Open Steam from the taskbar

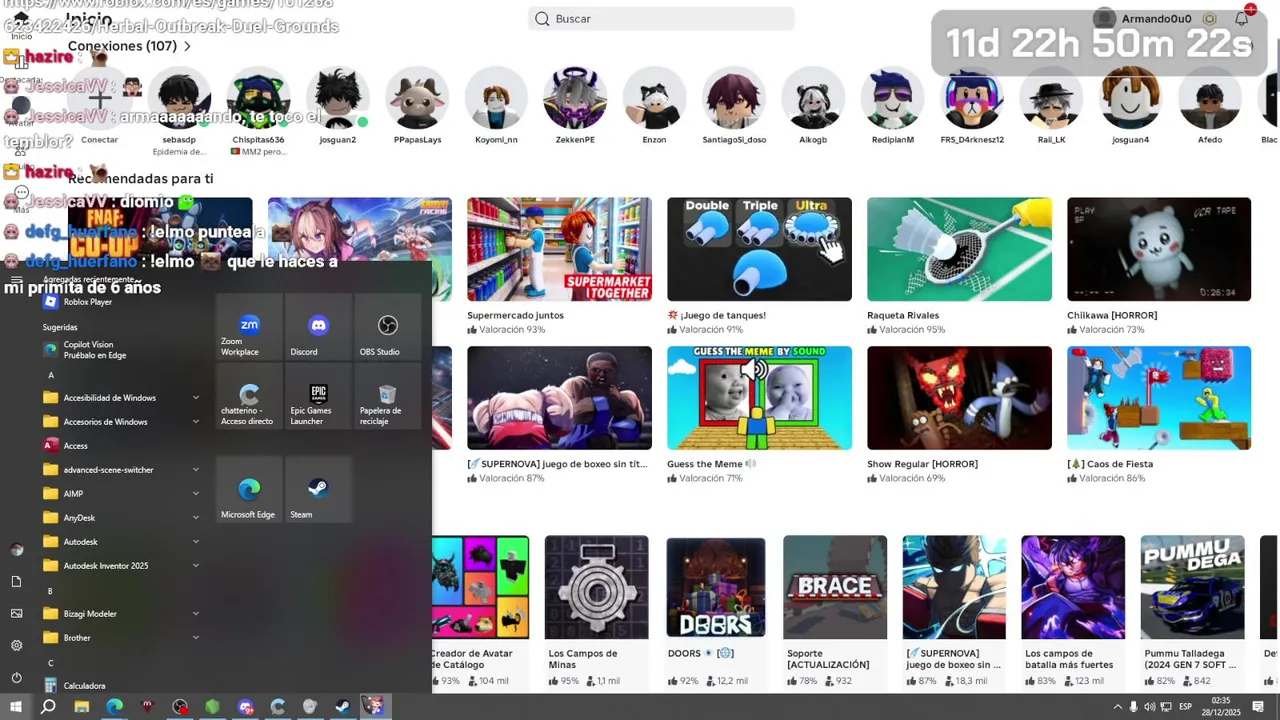342,707
